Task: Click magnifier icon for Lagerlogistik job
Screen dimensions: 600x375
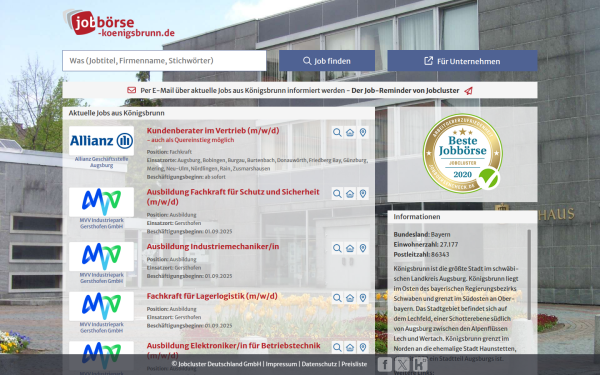Action: point(337,298)
